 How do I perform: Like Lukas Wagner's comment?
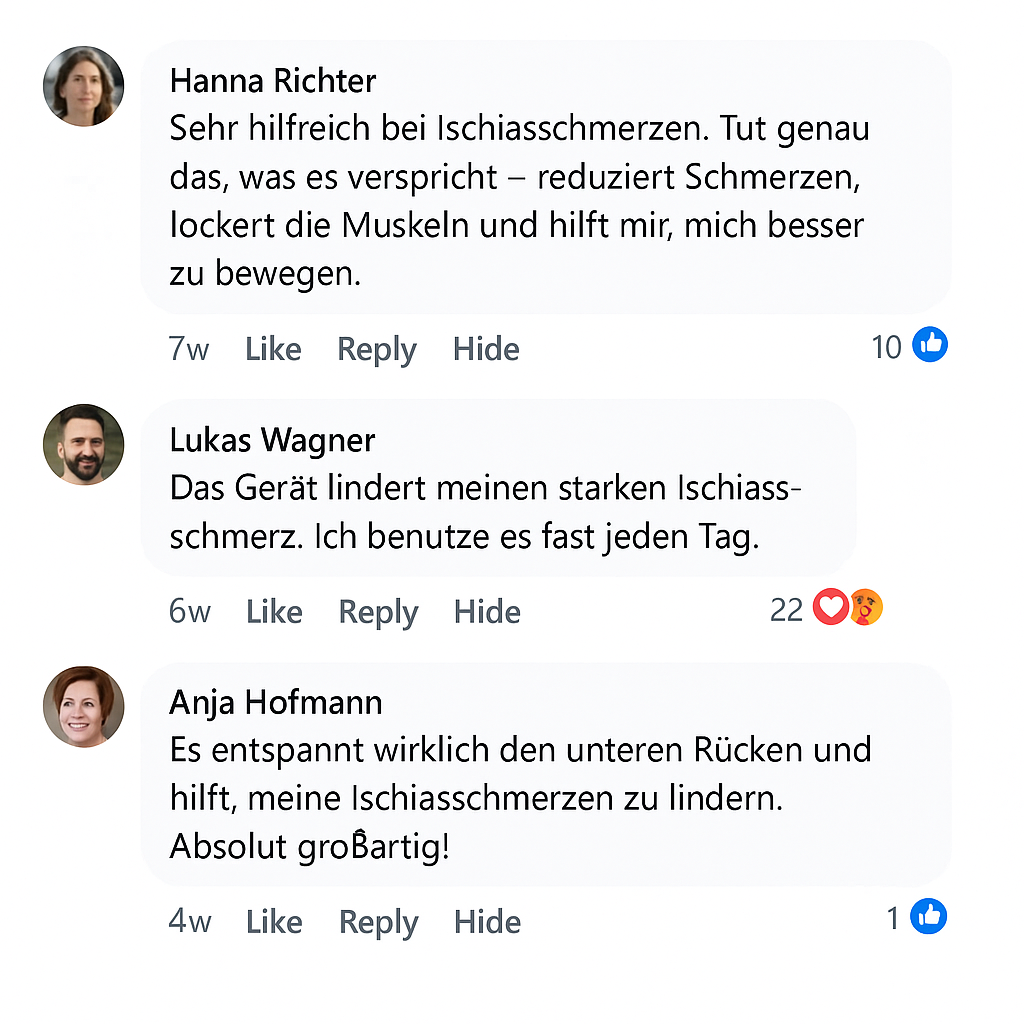click(x=274, y=612)
